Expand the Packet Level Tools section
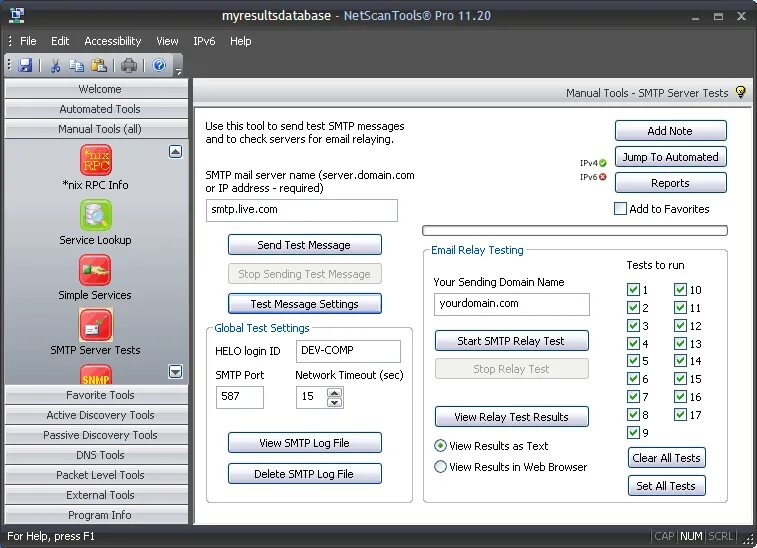The image size is (757, 548). (x=97, y=475)
